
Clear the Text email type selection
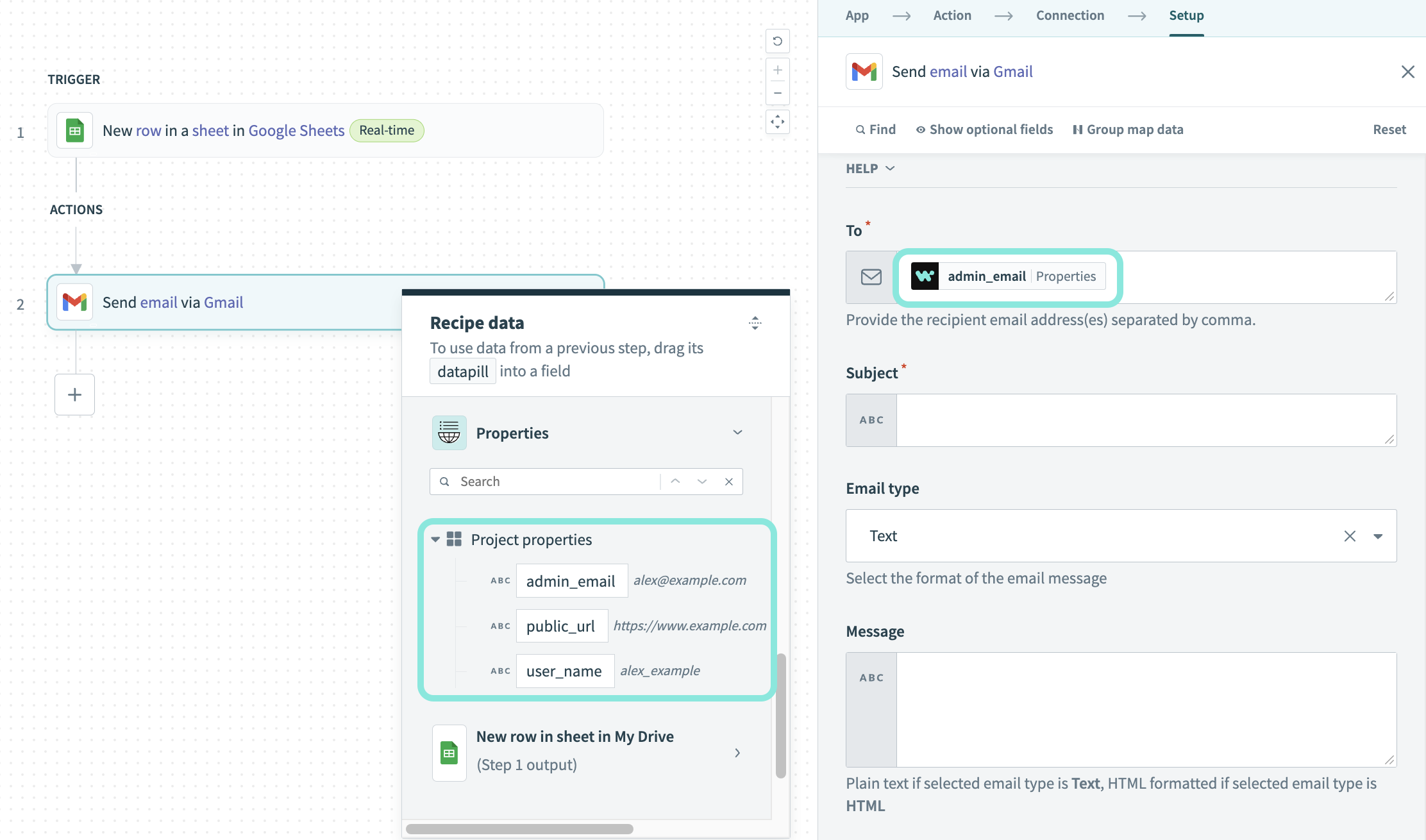(x=1350, y=535)
